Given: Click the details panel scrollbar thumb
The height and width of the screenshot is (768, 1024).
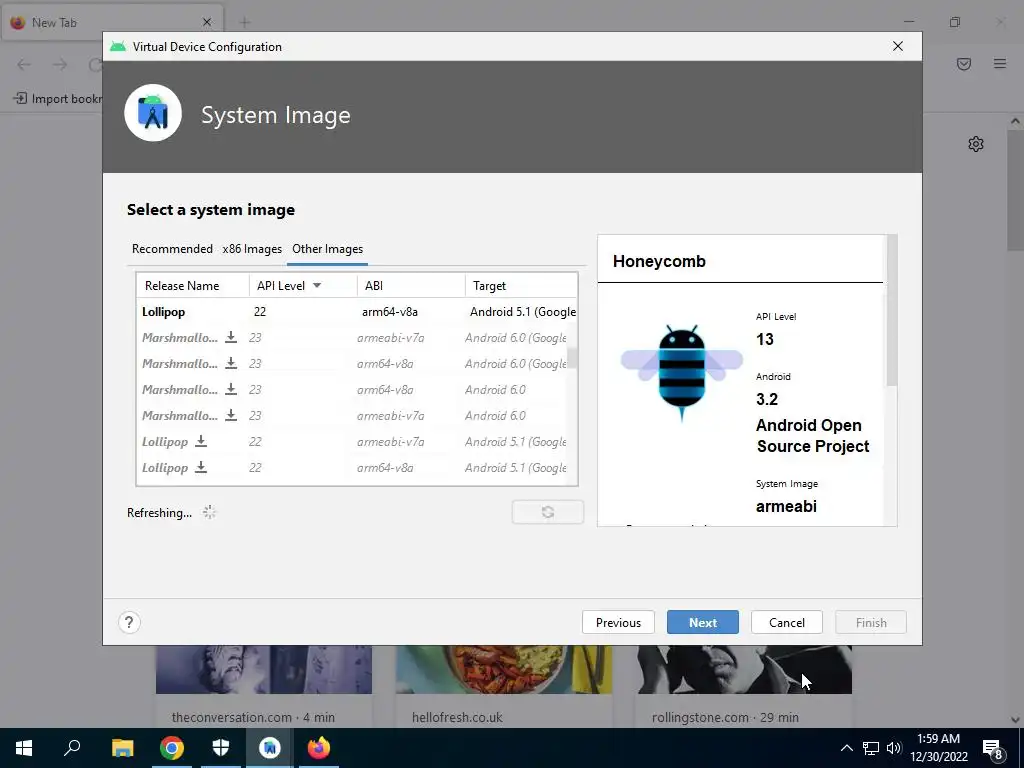Looking at the screenshot, I should tap(891, 312).
